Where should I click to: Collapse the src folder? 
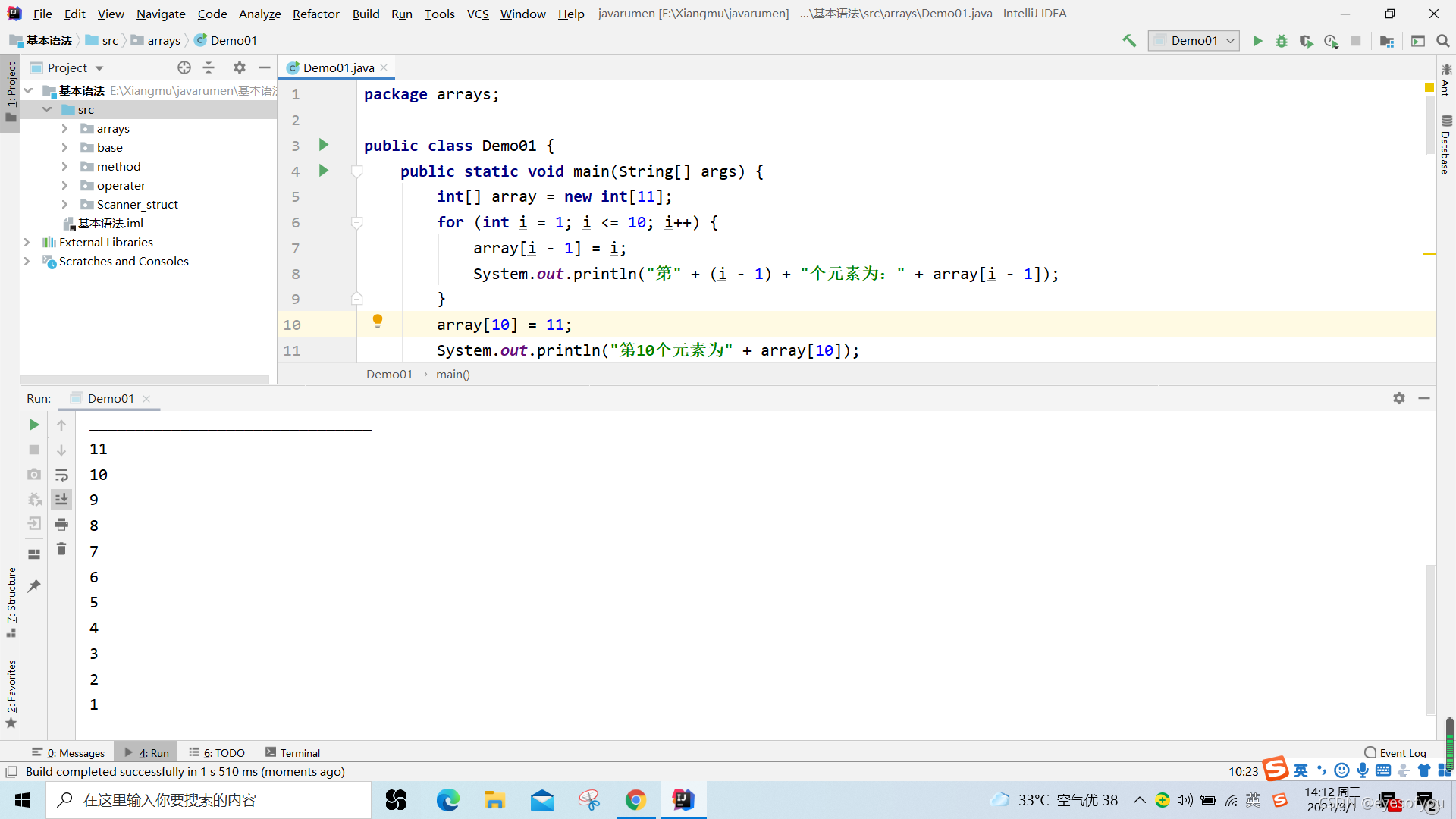coord(47,109)
